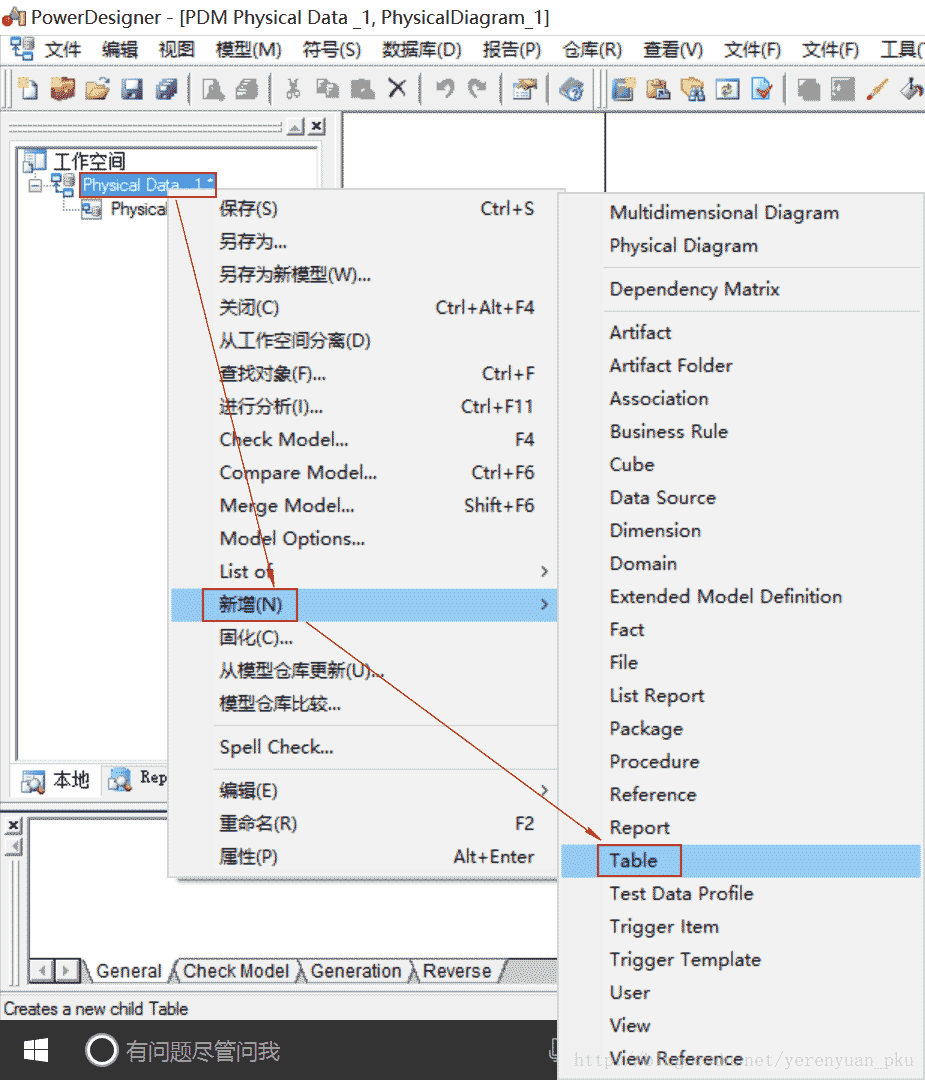Click the brown box icon beside New
This screenshot has height=1080, width=925.
(x=63, y=89)
